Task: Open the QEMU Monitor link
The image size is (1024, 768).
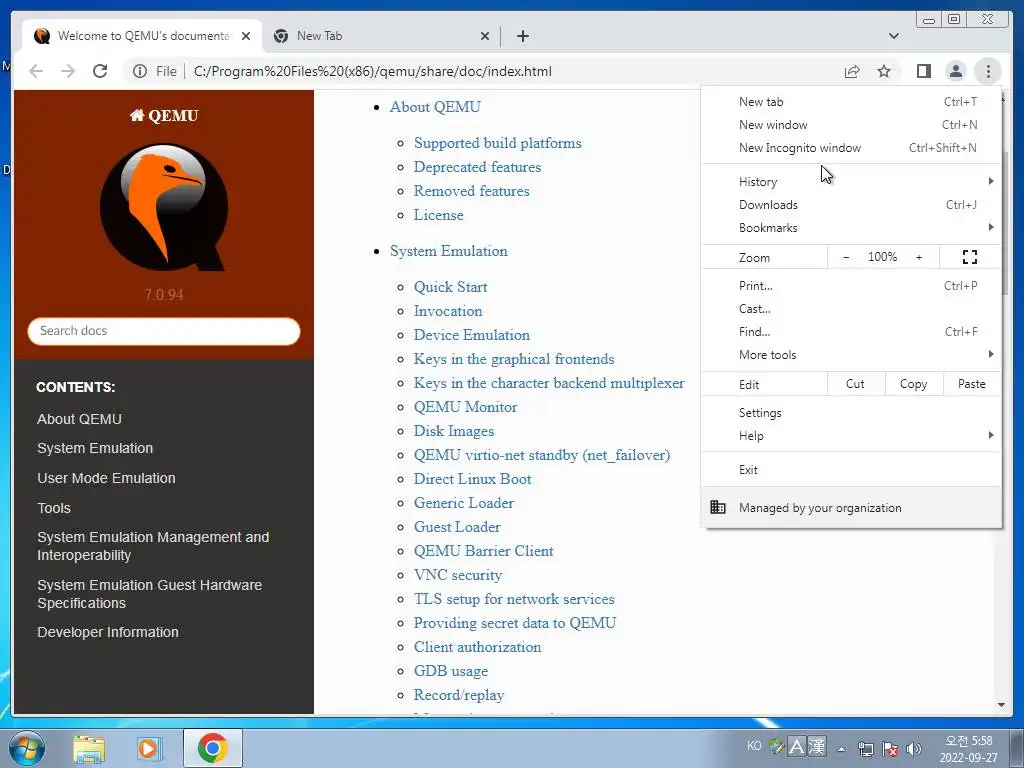Action: (466, 407)
